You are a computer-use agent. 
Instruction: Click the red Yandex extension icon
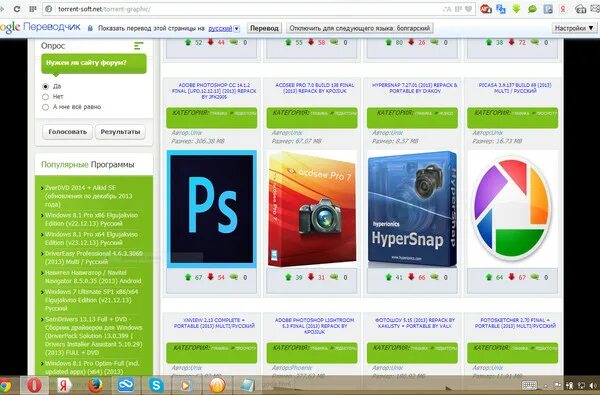563,9
